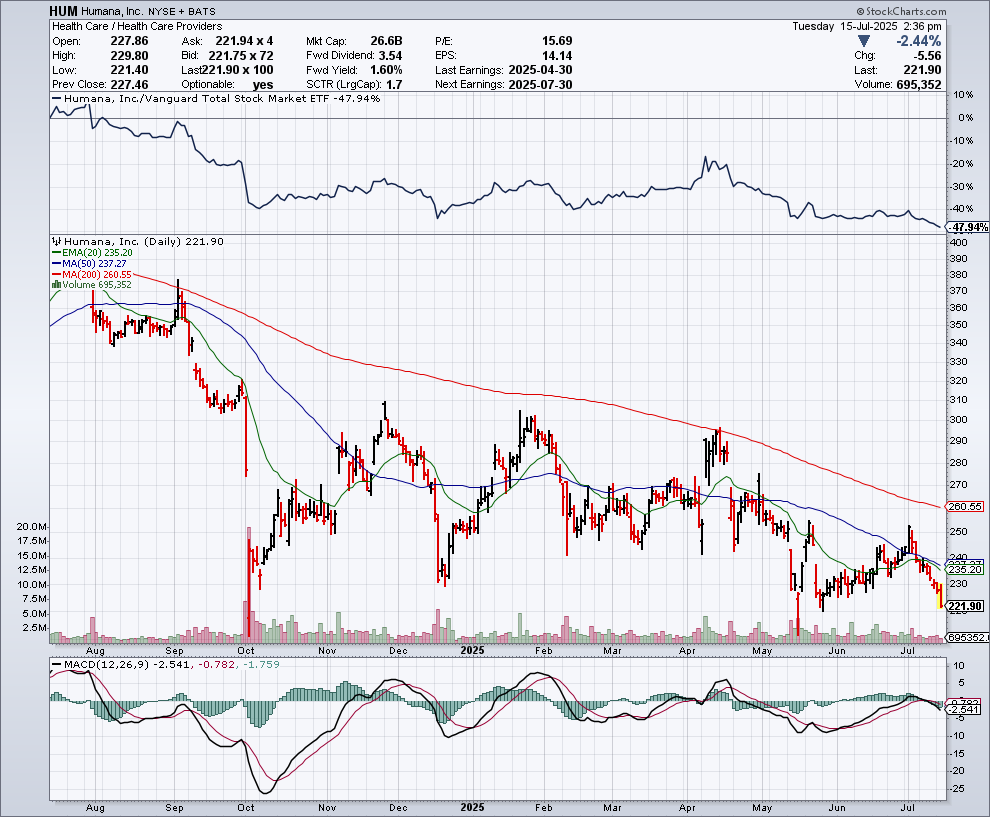Screen dimensions: 990x817
Task: Click the Fwd Dividend value 3.54
Action: point(390,56)
